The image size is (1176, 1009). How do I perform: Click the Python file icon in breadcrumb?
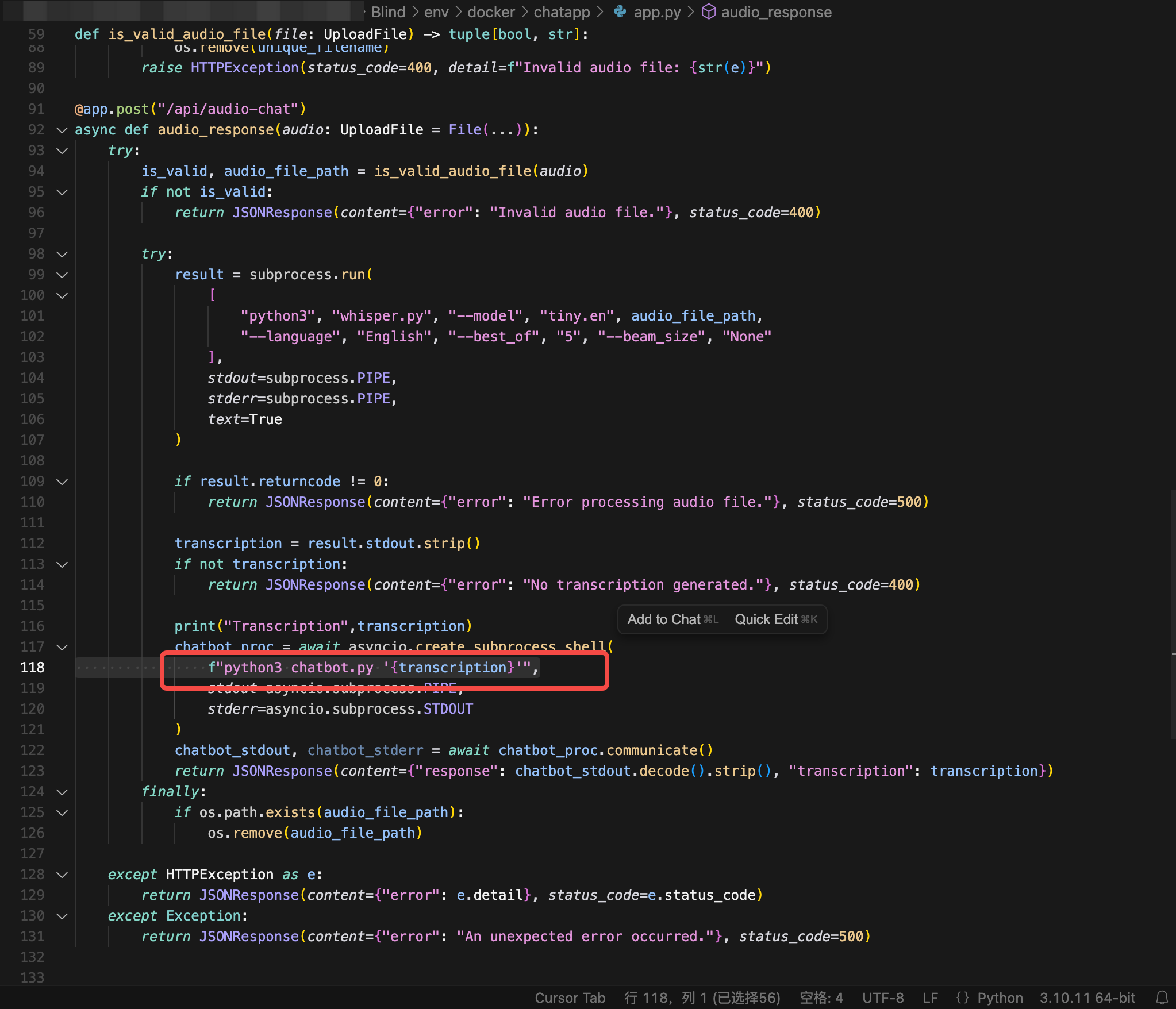pos(620,11)
